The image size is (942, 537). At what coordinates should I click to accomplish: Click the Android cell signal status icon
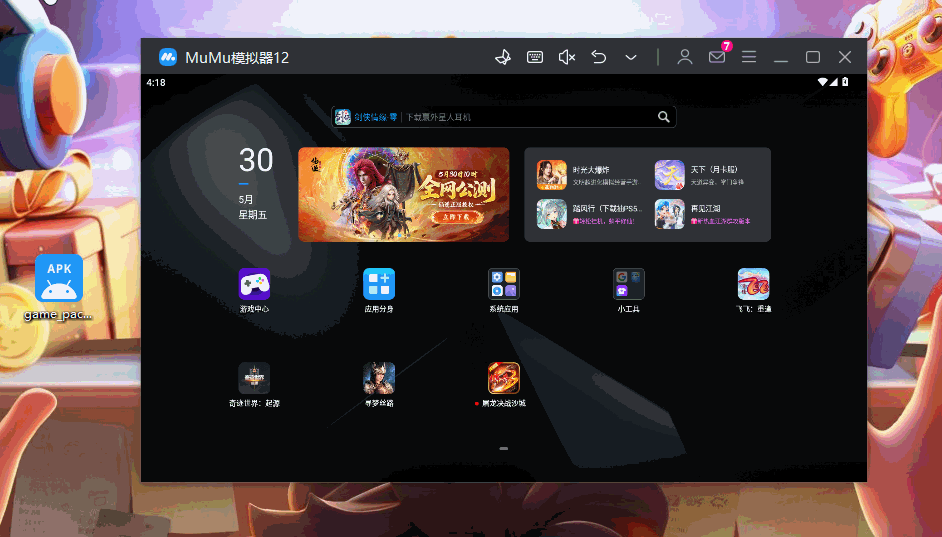(x=834, y=82)
